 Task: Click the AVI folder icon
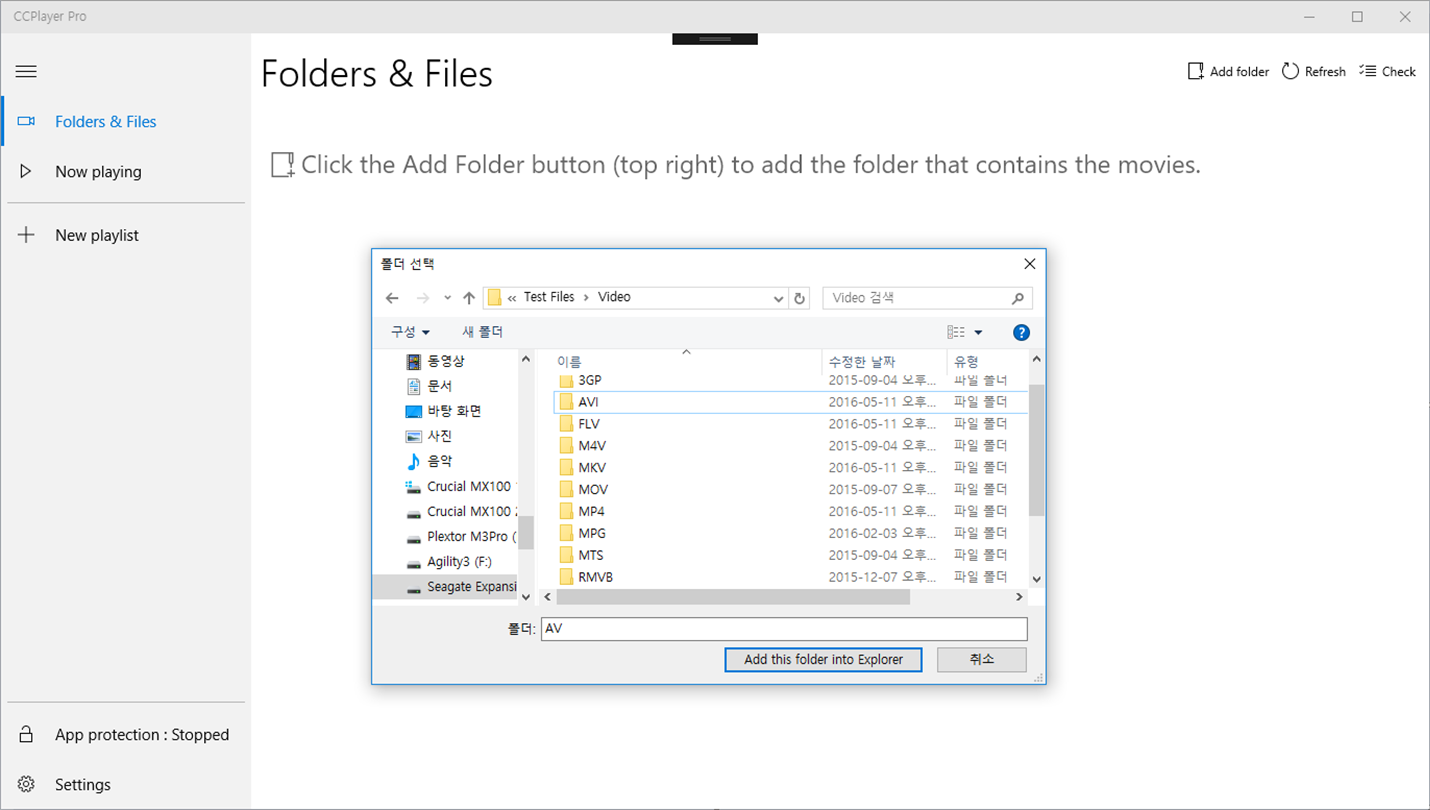point(566,402)
